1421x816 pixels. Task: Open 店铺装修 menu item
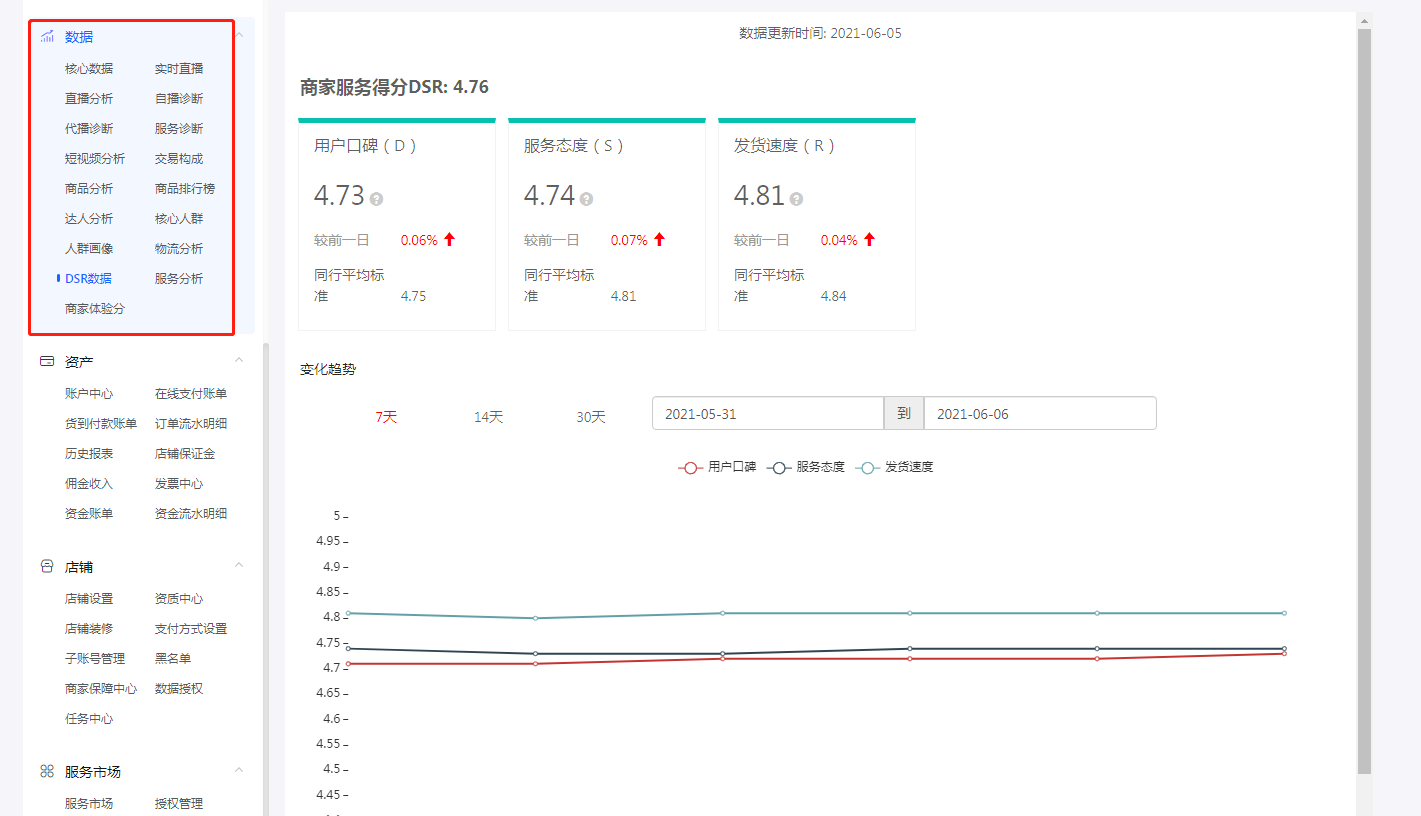89,629
